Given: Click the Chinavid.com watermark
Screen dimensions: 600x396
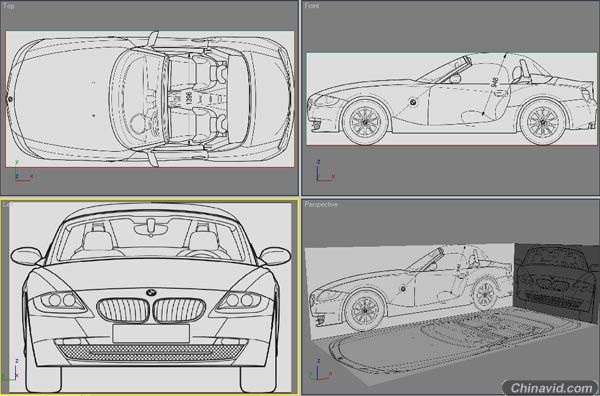Looking at the screenshot, I should (x=550, y=388).
